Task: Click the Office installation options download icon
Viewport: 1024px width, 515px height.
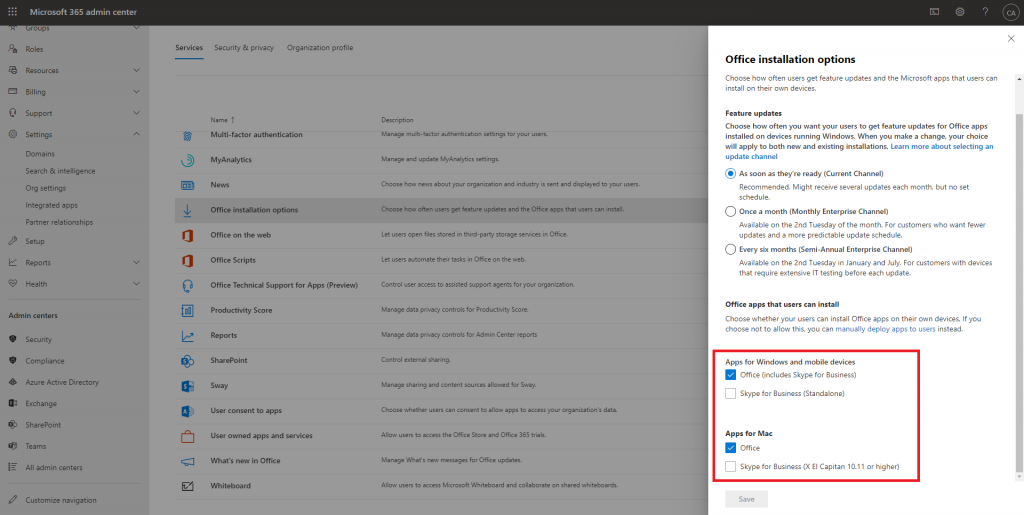Action: click(187, 210)
